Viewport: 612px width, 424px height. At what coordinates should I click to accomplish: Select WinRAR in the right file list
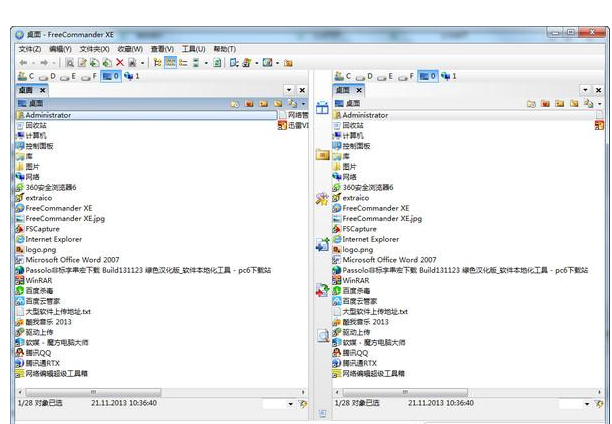[350, 280]
